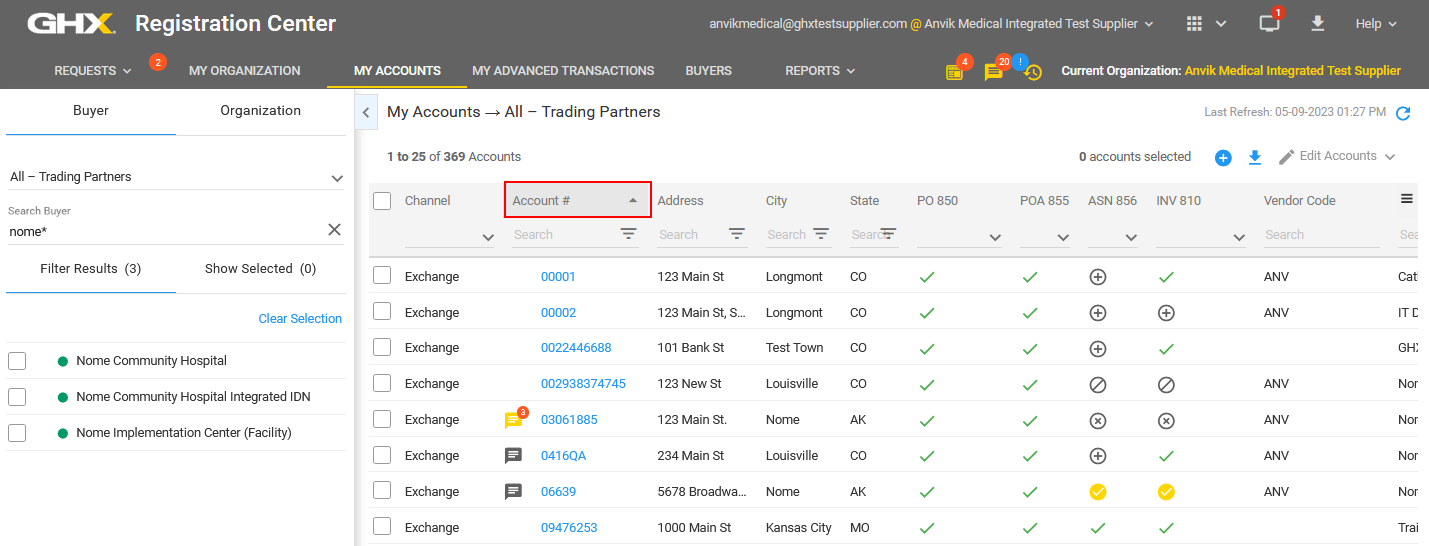Clear the Search Buyer field with X
Screen dimensions: 1429x546
click(335, 230)
